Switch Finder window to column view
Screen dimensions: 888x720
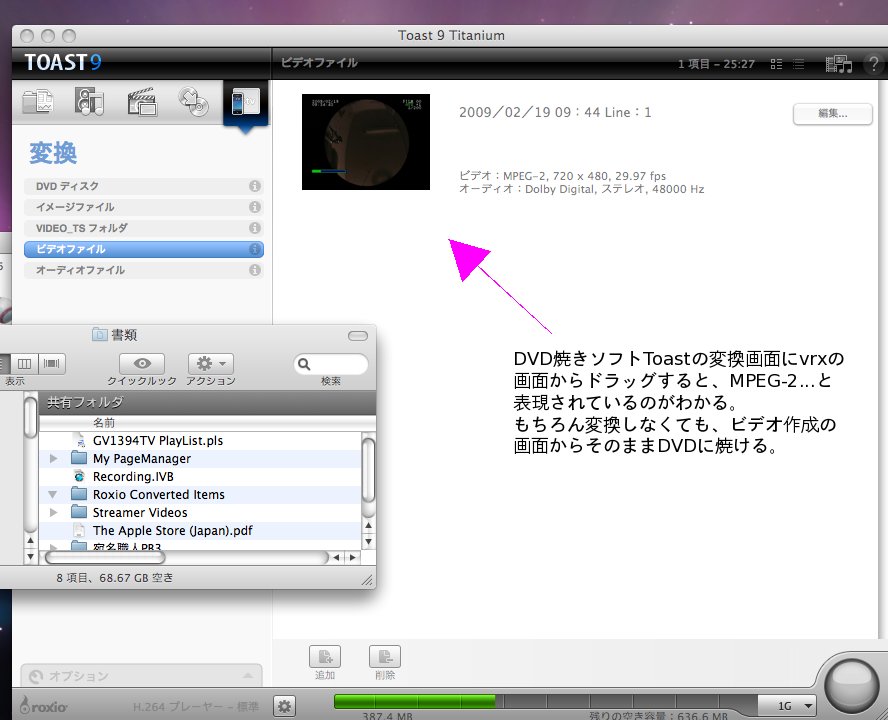[24, 364]
